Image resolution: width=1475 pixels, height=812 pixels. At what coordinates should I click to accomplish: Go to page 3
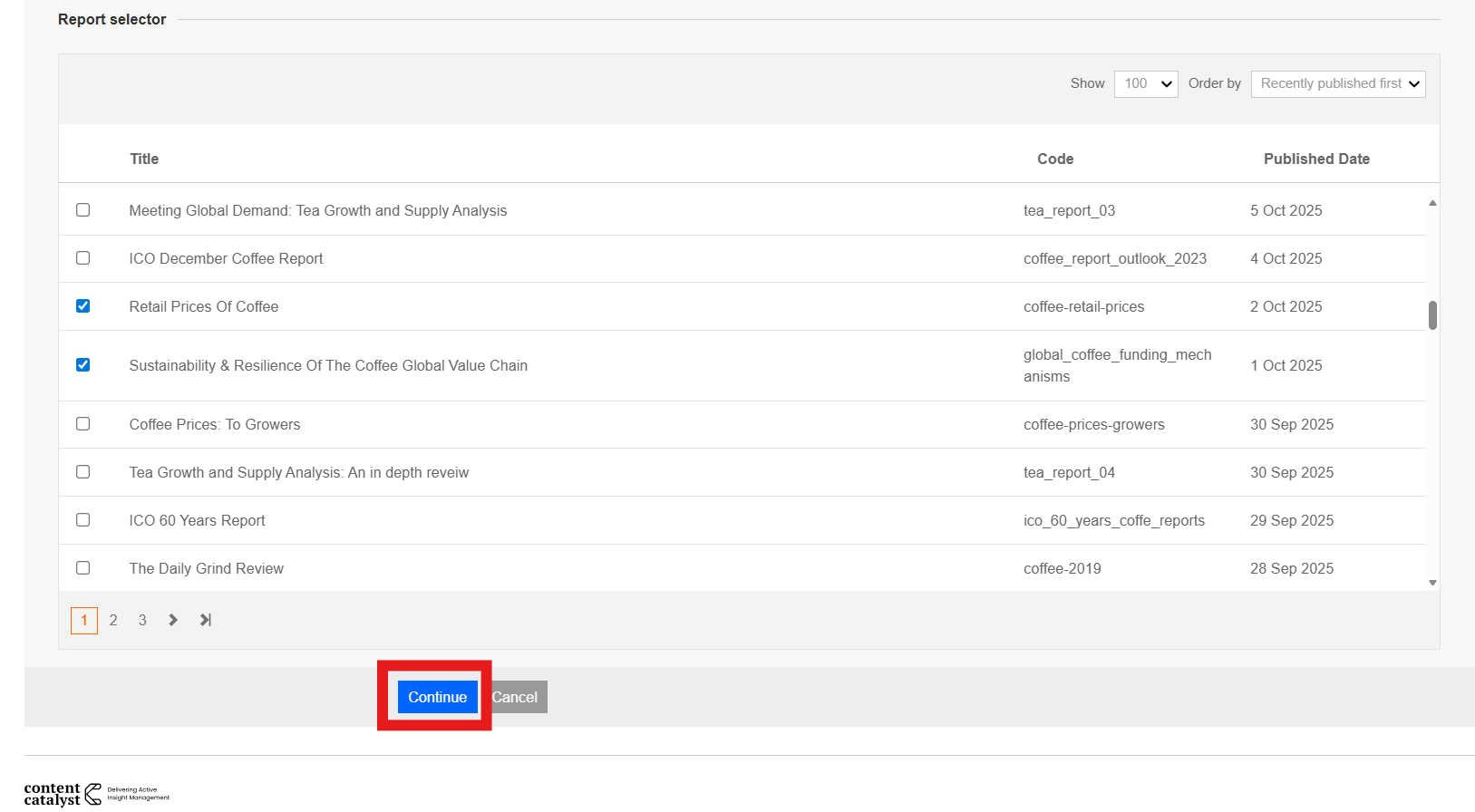coord(142,620)
